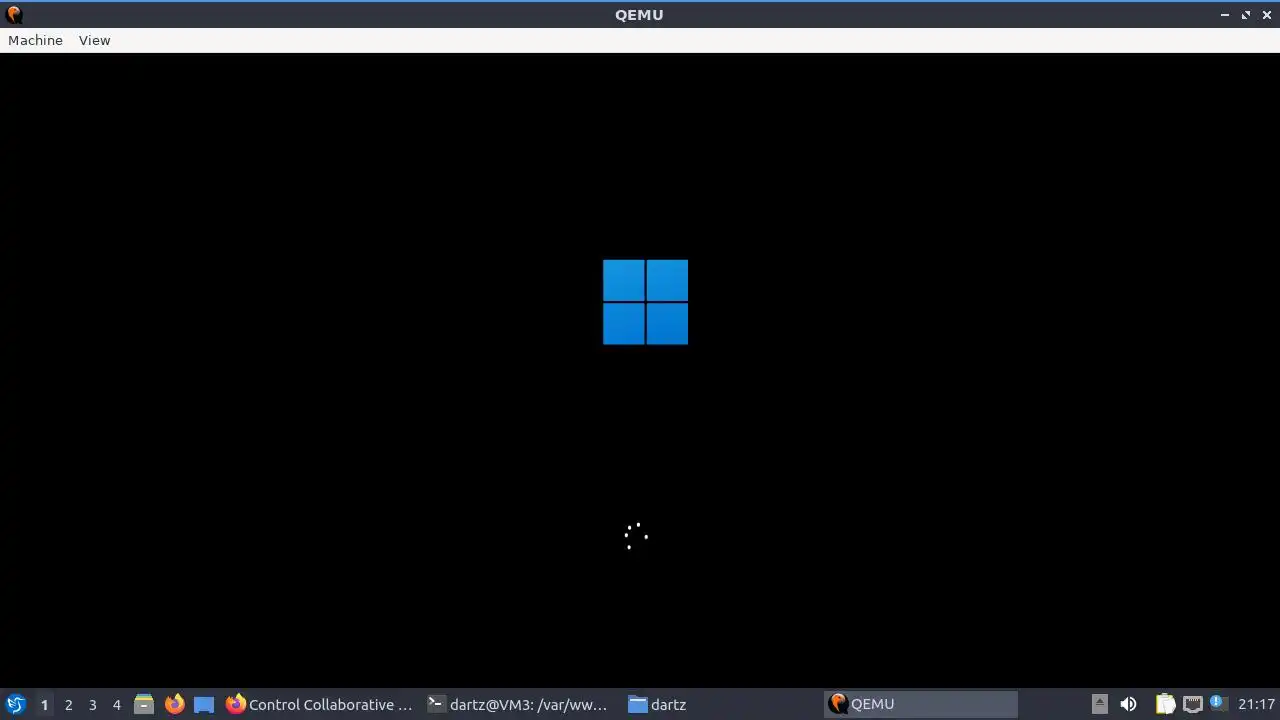Click the QEMU logo in the title bar
The height and width of the screenshot is (720, 1280).
(x=14, y=15)
